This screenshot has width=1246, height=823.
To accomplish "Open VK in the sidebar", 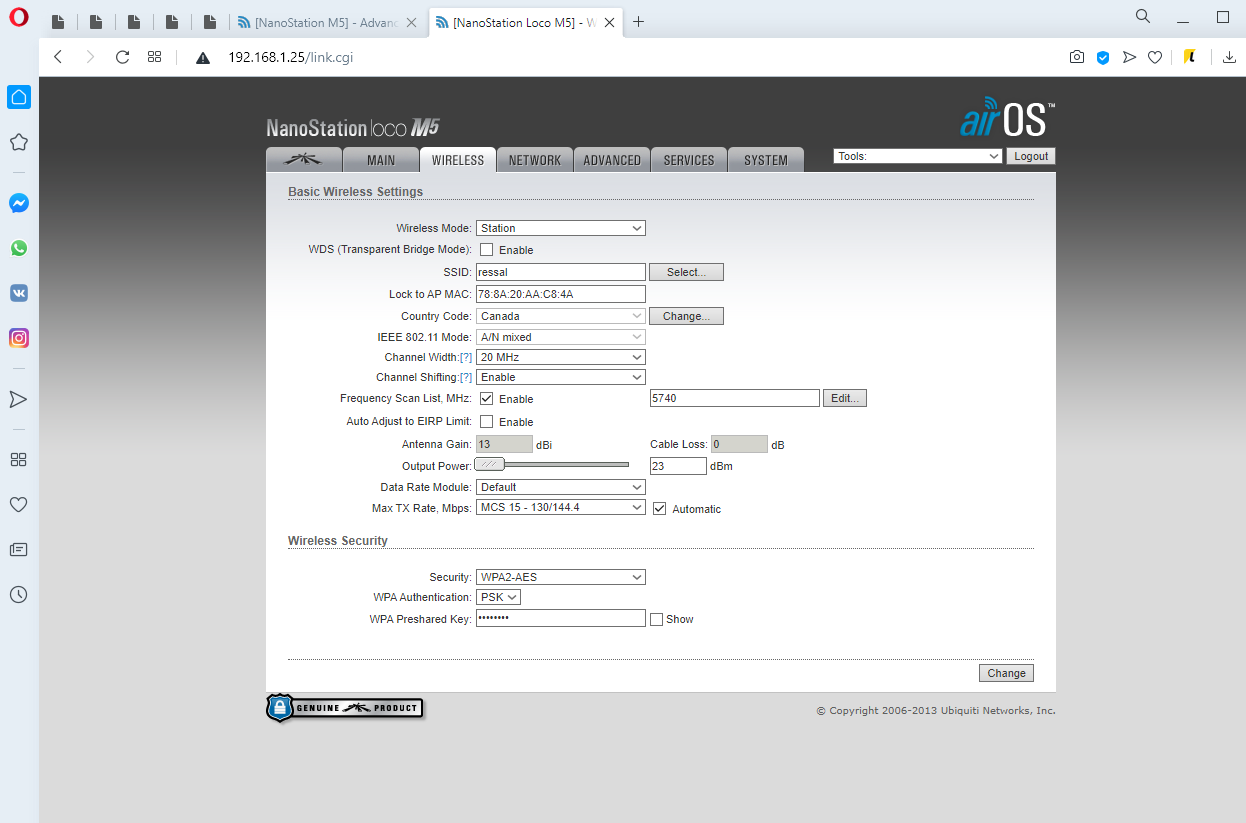I will click(18, 293).
